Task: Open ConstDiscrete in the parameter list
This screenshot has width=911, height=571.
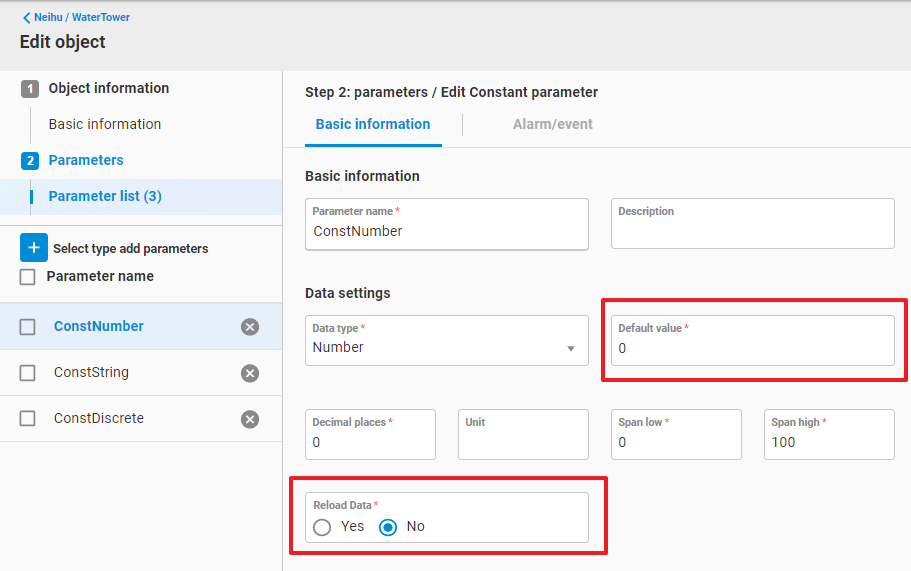Action: coord(99,419)
